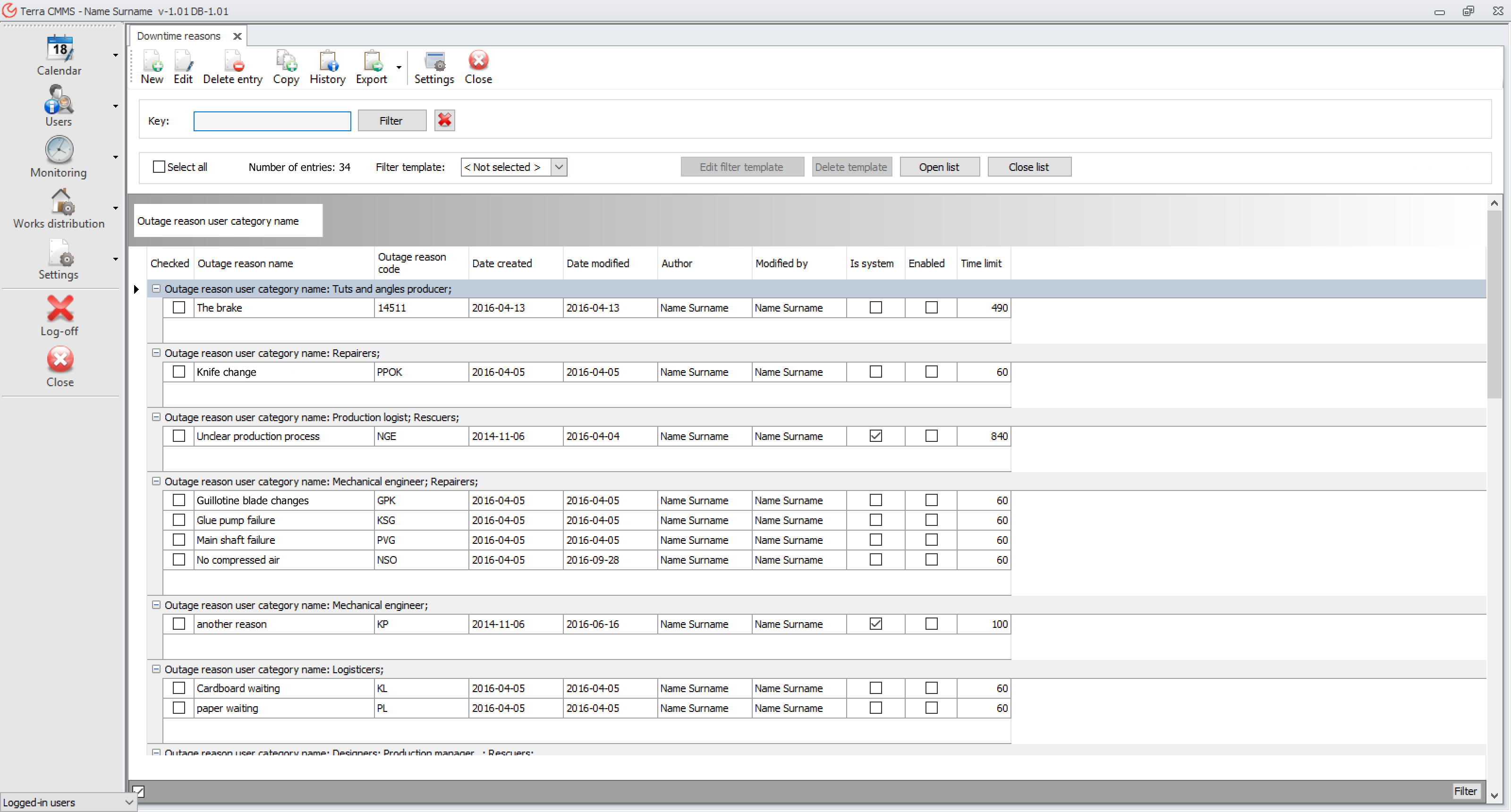This screenshot has height=812, width=1511.
Task: Toggle Enabled checkbox for Cardboard waiting
Action: [x=932, y=688]
